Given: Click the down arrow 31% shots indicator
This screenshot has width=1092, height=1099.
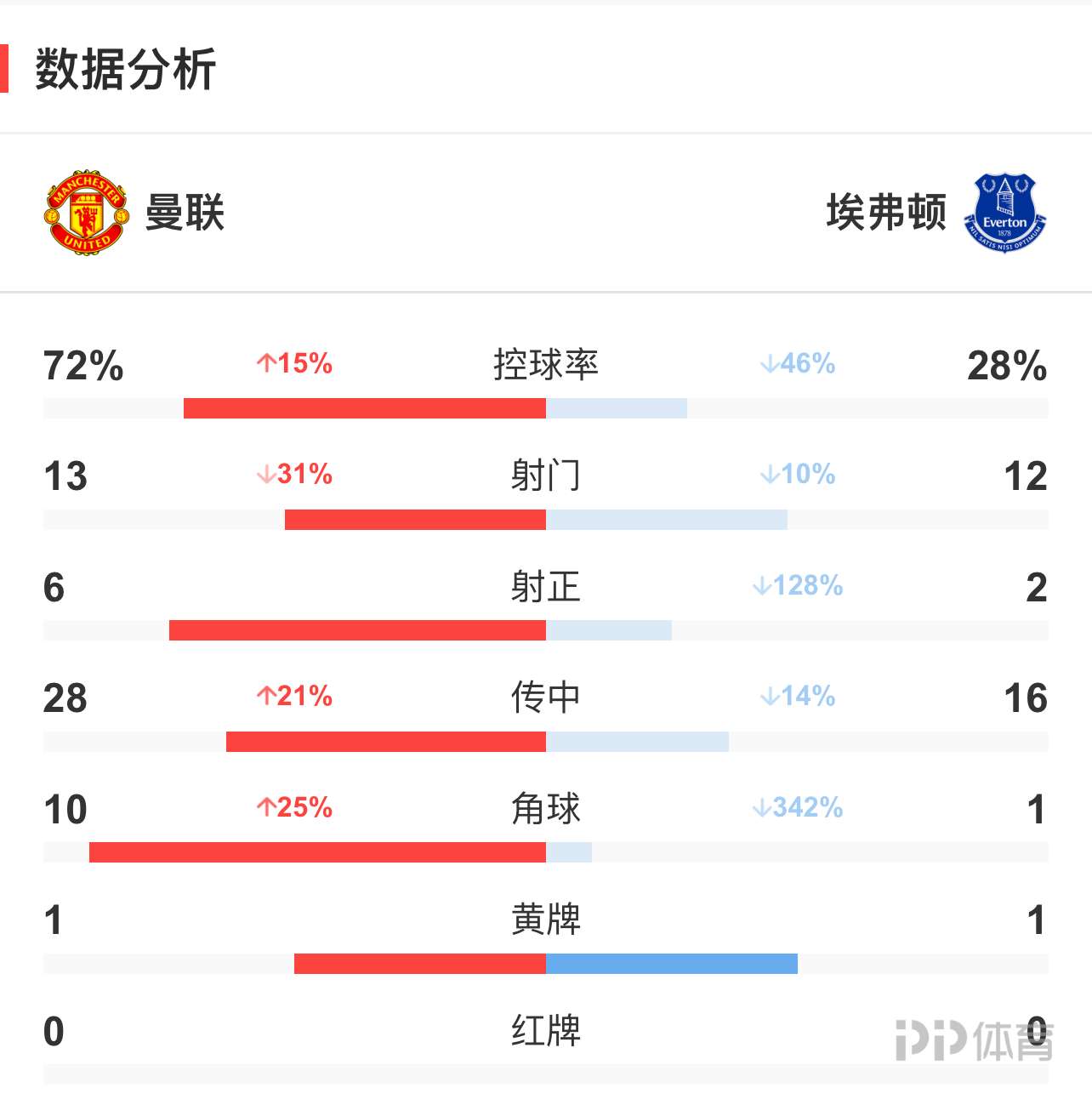Looking at the screenshot, I should 294,475.
